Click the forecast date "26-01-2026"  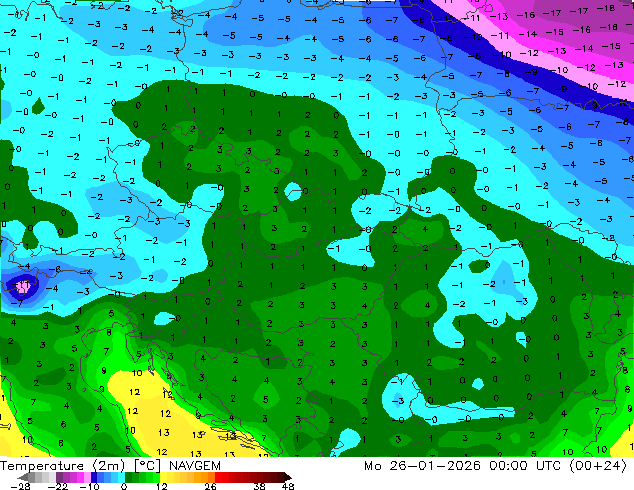pos(435,466)
